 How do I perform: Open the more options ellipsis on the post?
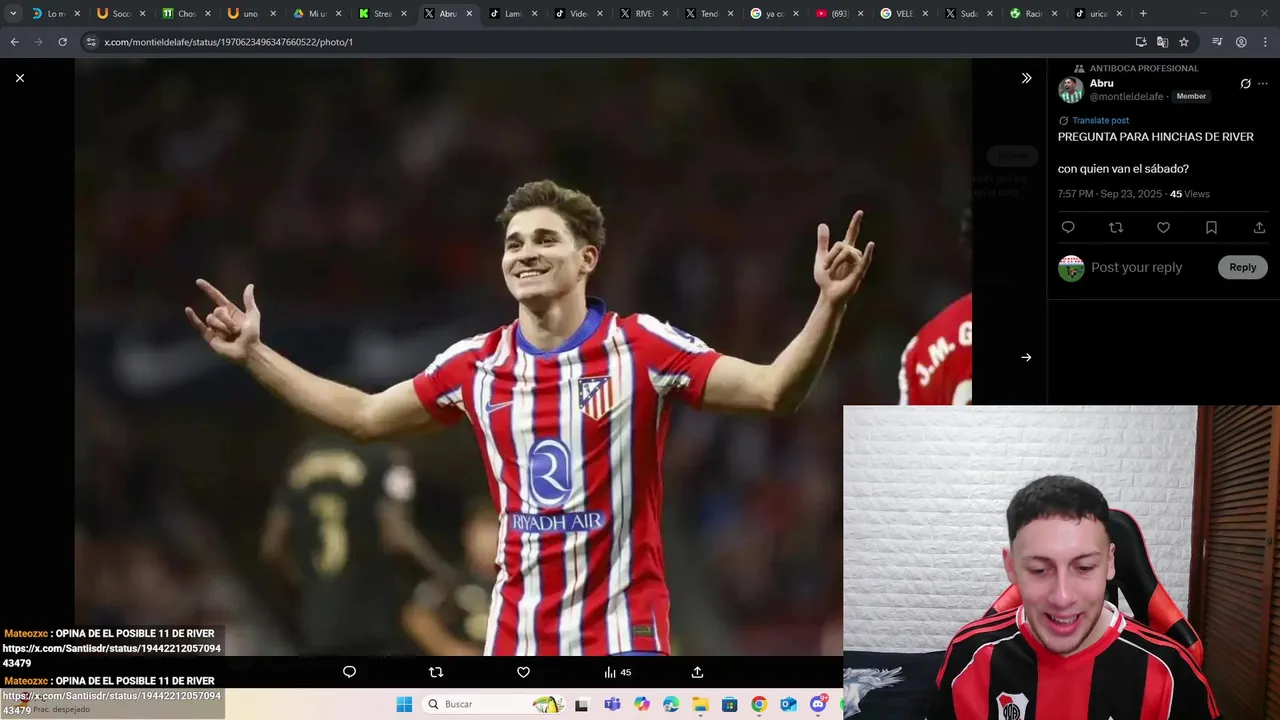(x=1263, y=84)
